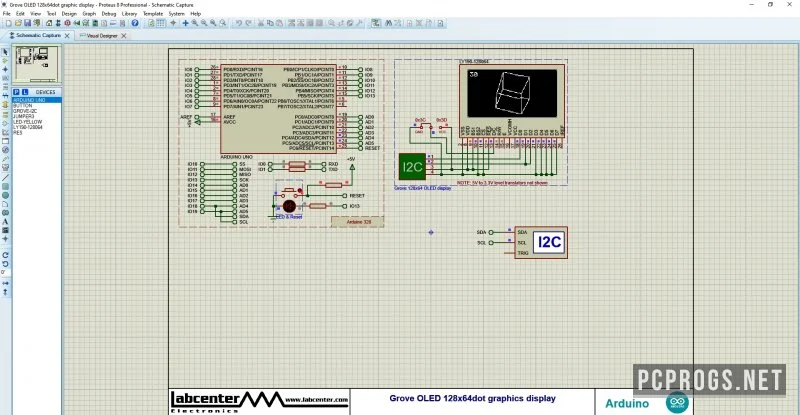Open the Terminals mode tool
The width and height of the screenshot is (800, 415).
[5, 114]
